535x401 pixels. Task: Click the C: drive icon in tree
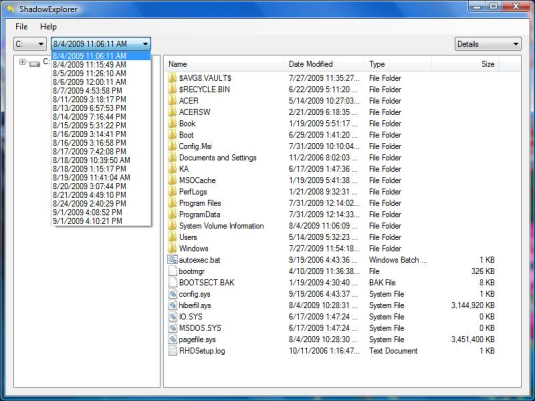click(x=34, y=63)
